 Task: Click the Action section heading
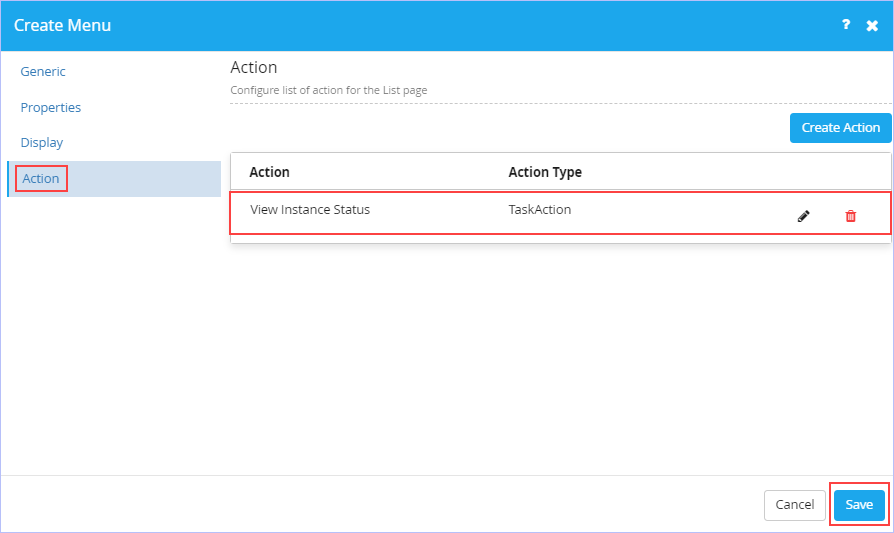click(254, 67)
